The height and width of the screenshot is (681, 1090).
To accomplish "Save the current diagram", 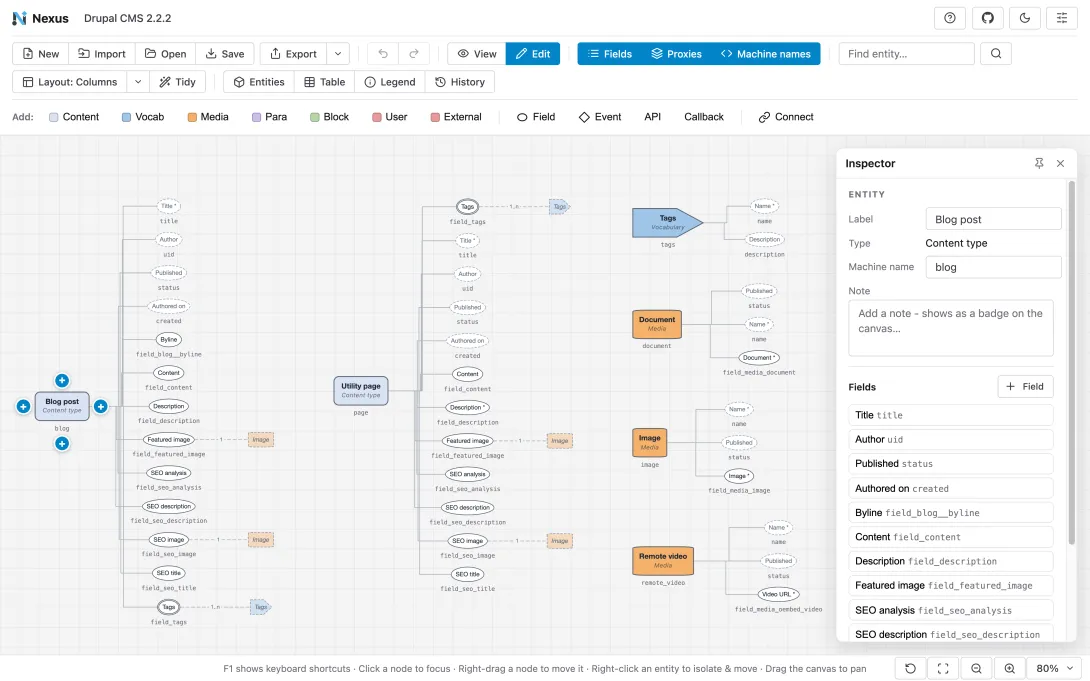I will 225,54.
